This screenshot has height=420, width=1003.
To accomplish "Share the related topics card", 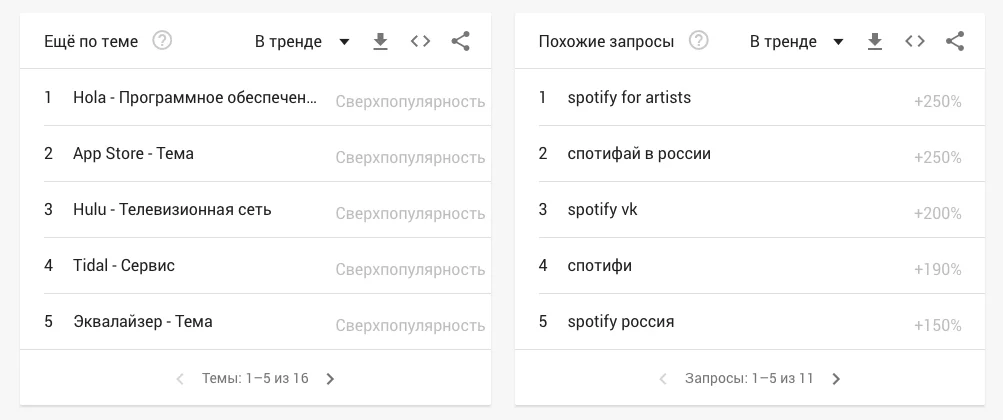I will (x=460, y=41).
